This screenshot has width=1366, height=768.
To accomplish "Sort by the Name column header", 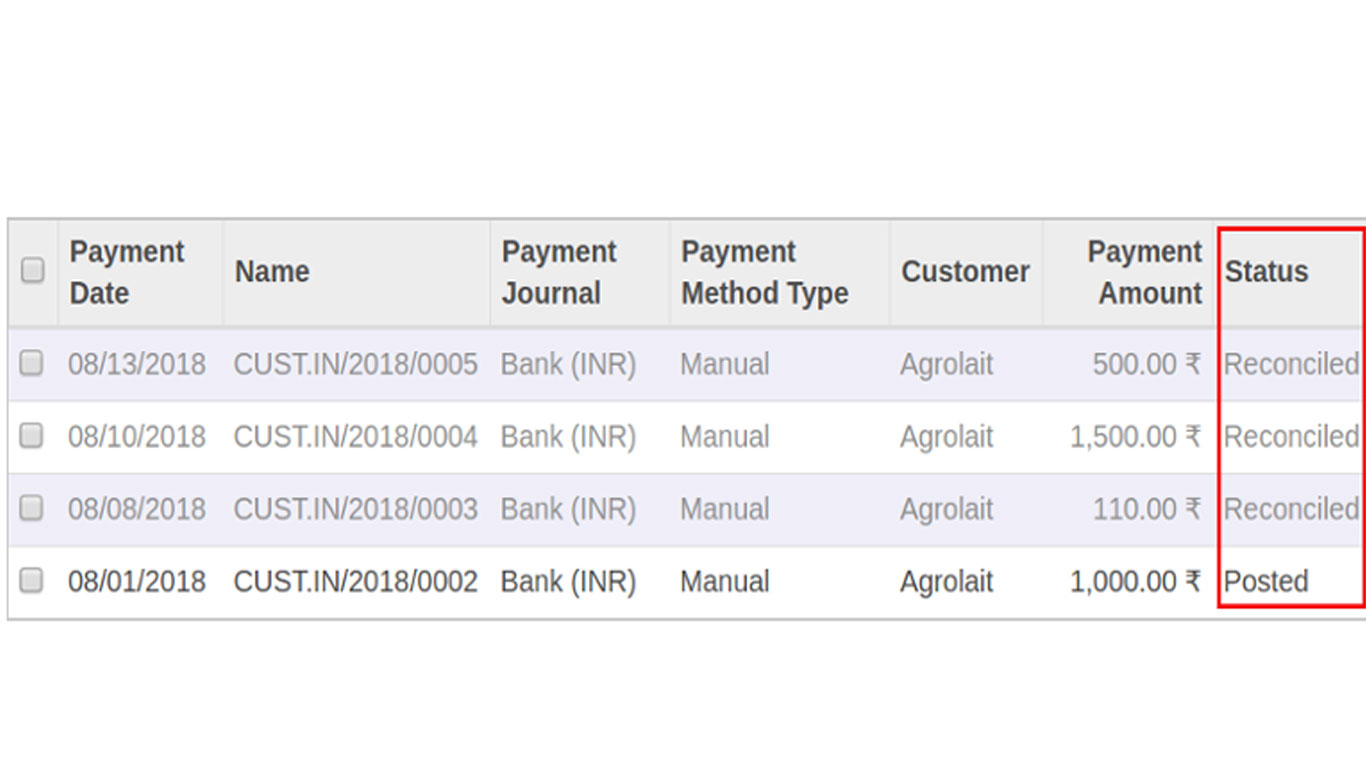I will 272,272.
